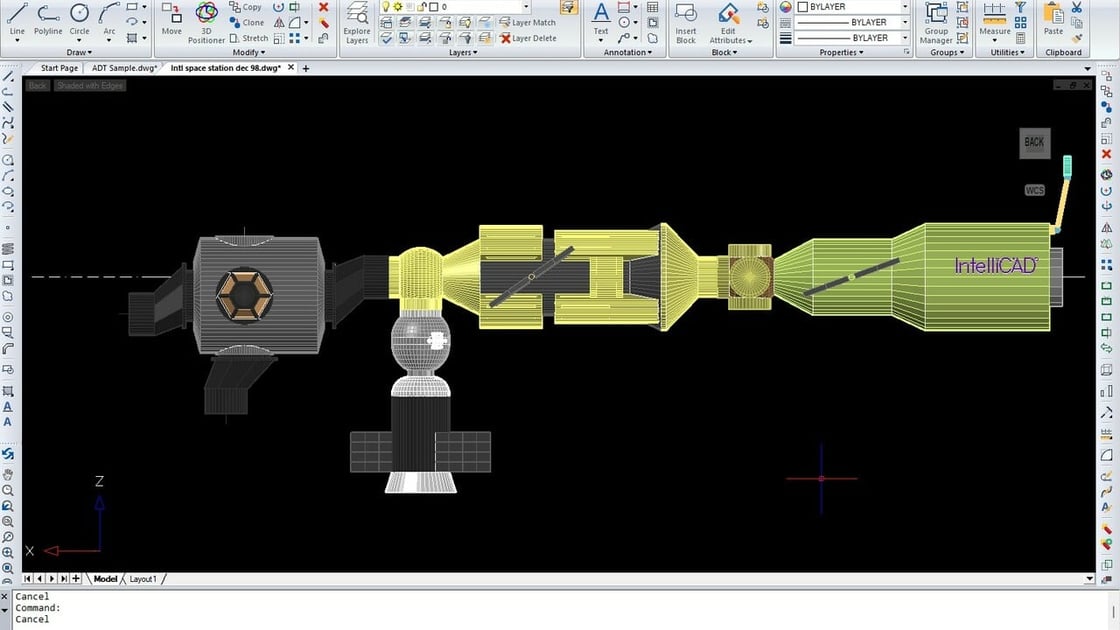Activate the Circle tool in Draw panel

coord(79,17)
